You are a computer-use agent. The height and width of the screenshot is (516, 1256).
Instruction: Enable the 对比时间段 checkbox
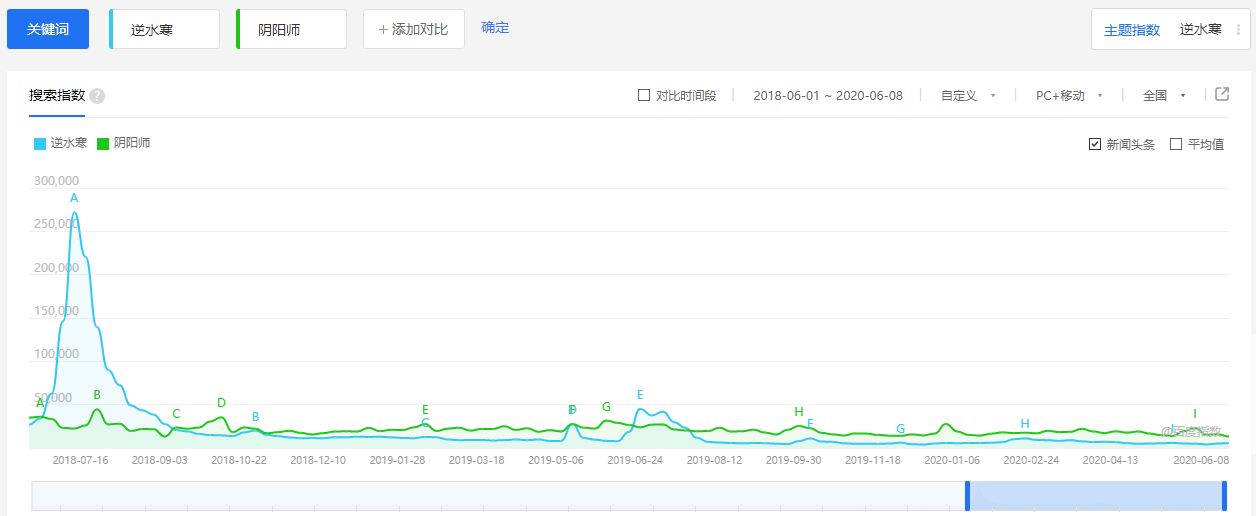pyautogui.click(x=644, y=96)
